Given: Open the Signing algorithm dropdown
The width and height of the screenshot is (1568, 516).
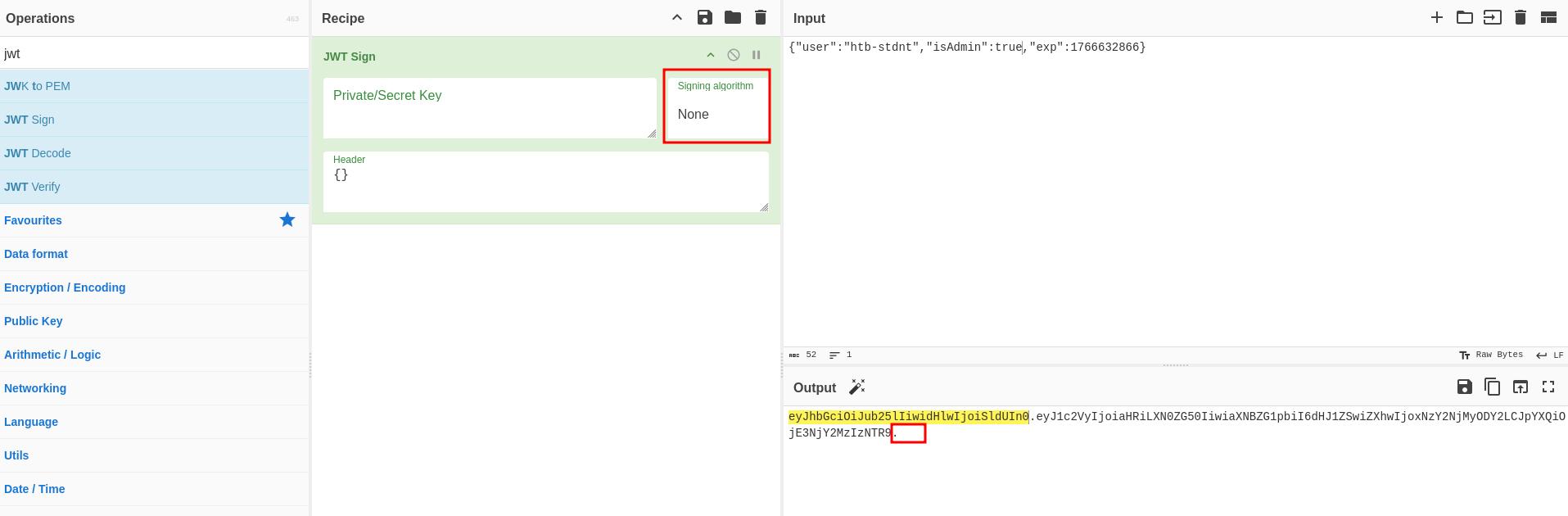Looking at the screenshot, I should pos(716,114).
